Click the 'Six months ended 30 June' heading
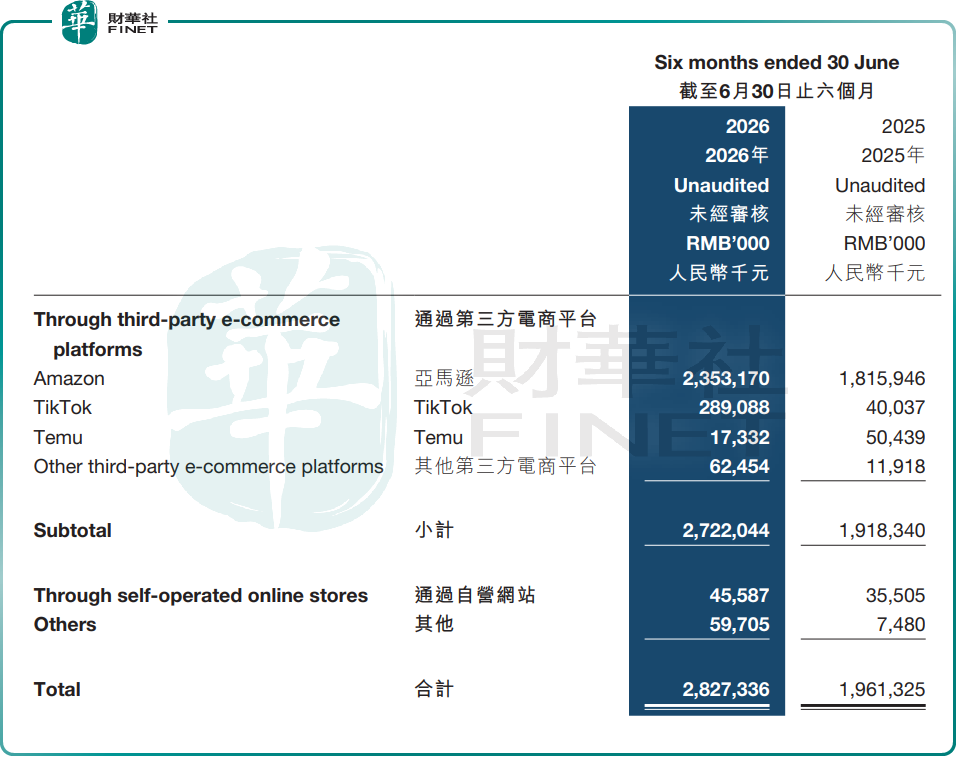956x776 pixels. (x=777, y=62)
